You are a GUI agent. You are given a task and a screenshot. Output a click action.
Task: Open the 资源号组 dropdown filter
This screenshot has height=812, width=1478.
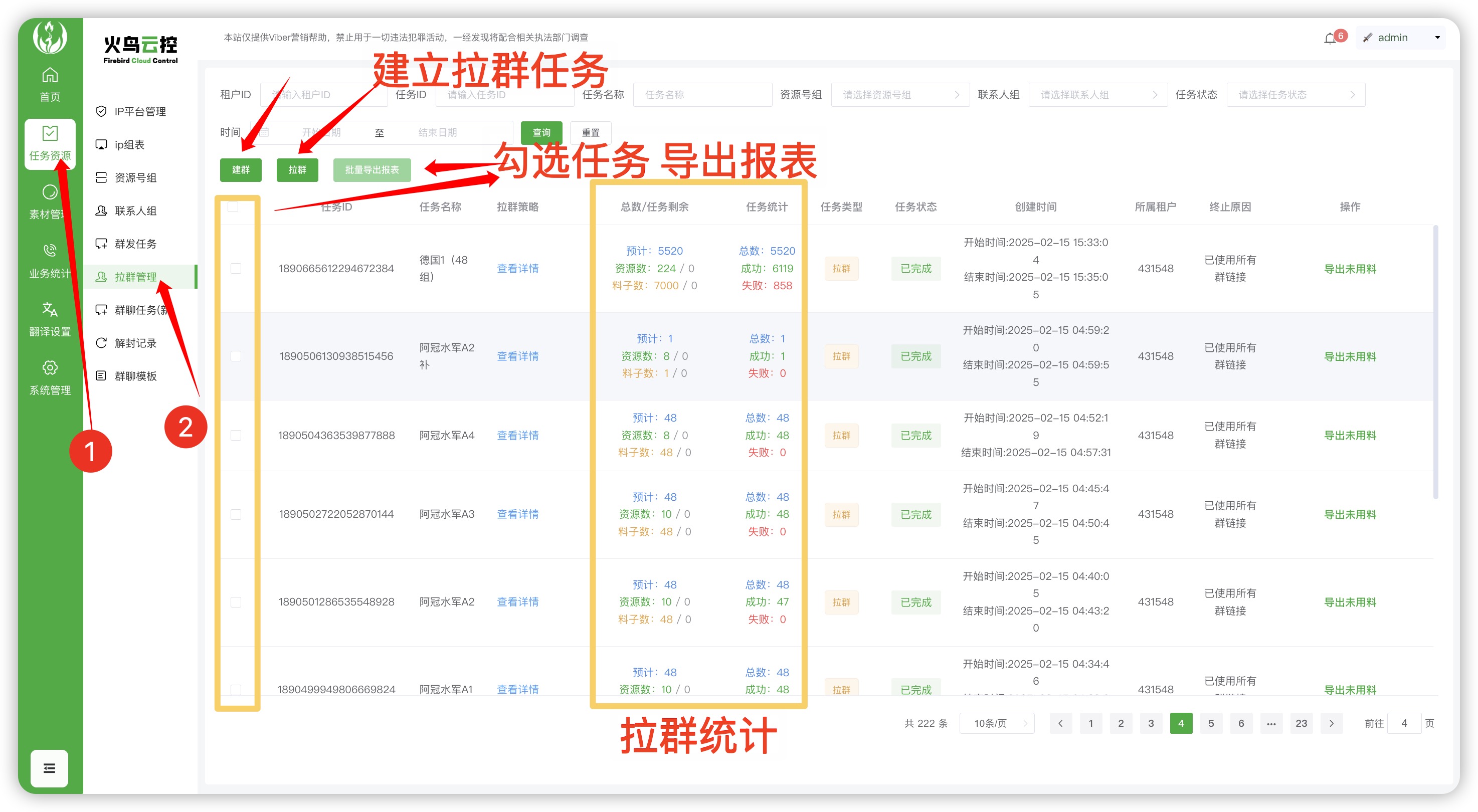tap(899, 95)
